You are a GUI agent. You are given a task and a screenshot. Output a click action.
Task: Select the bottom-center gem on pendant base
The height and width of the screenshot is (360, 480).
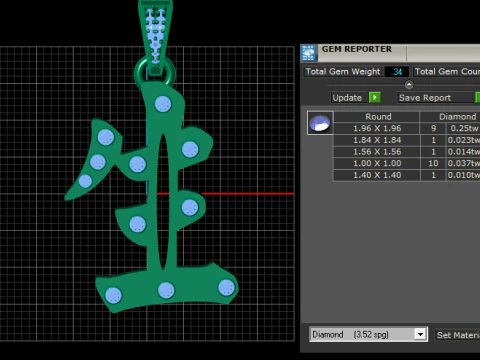click(x=166, y=290)
